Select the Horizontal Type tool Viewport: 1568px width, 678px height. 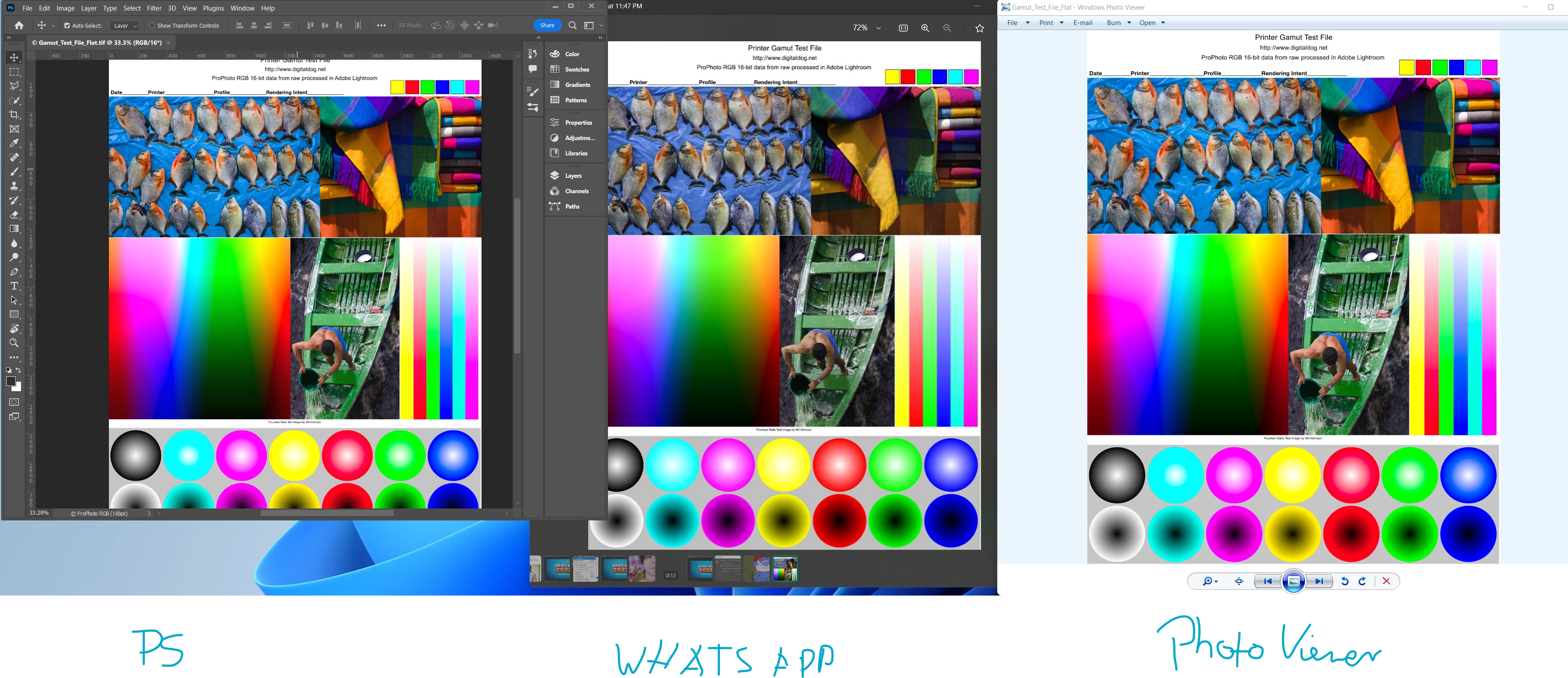pyautogui.click(x=14, y=286)
